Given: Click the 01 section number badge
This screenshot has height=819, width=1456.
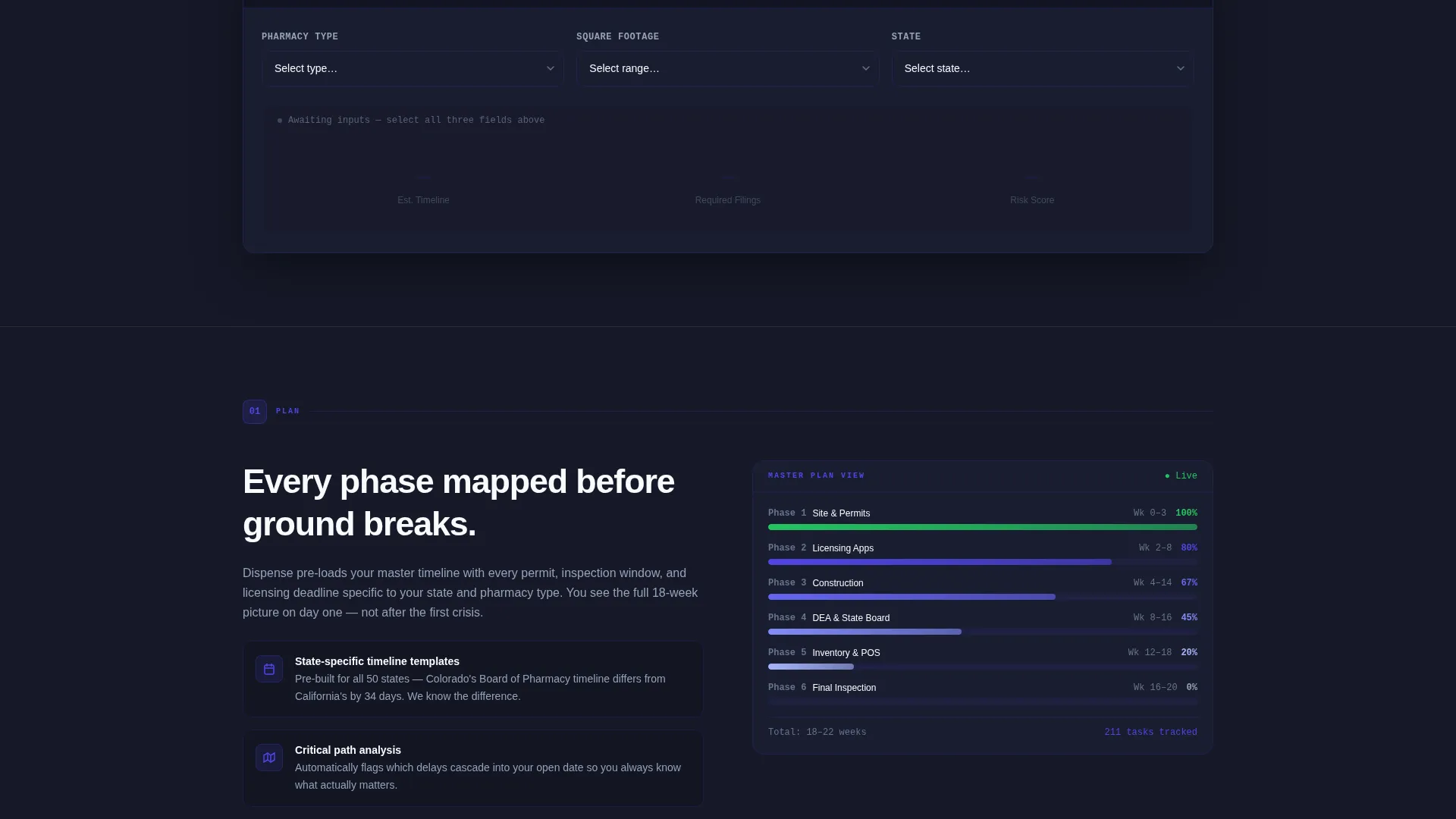Looking at the screenshot, I should click(x=255, y=412).
